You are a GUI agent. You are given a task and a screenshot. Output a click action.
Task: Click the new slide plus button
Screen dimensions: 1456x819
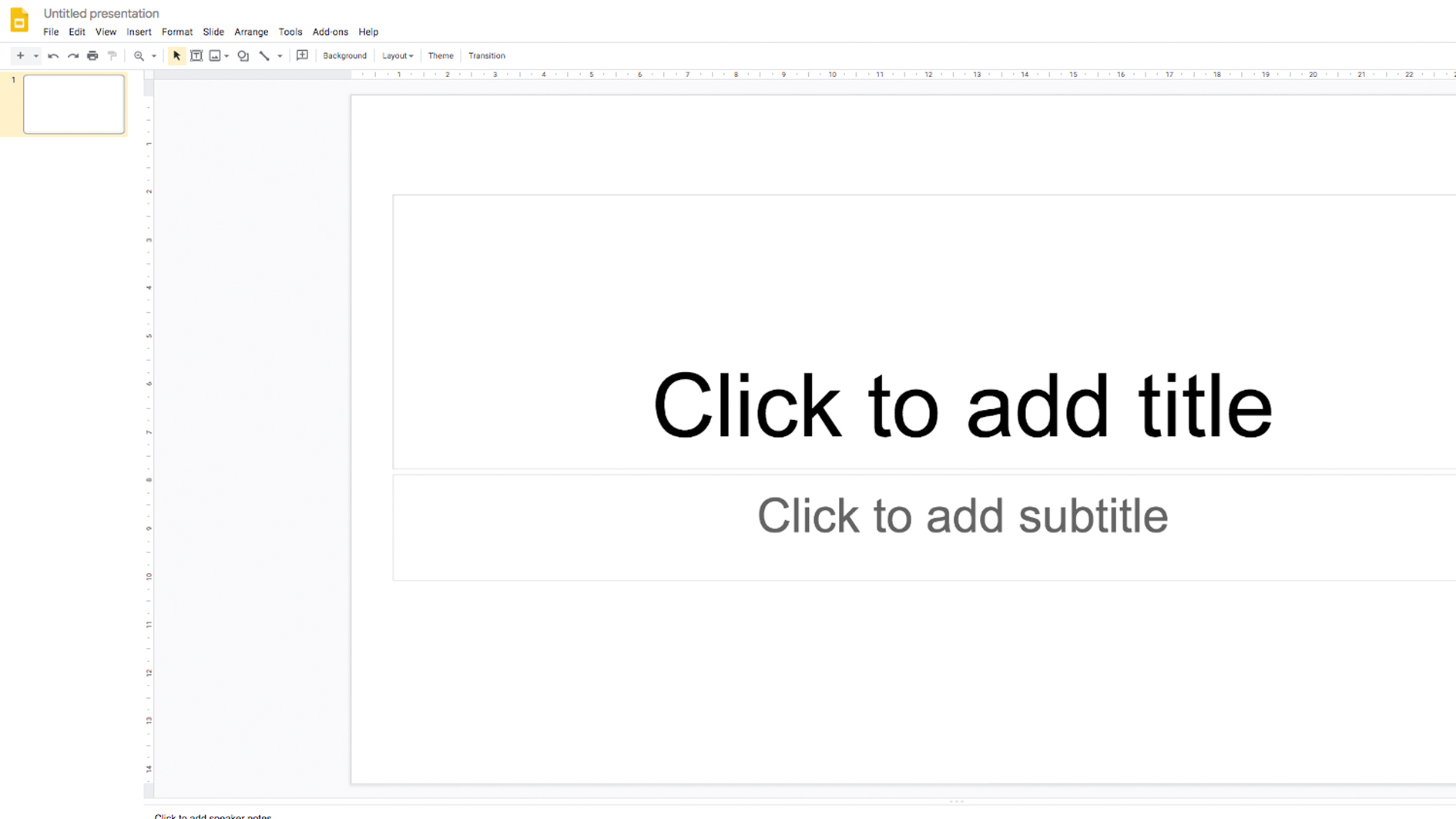pos(21,55)
